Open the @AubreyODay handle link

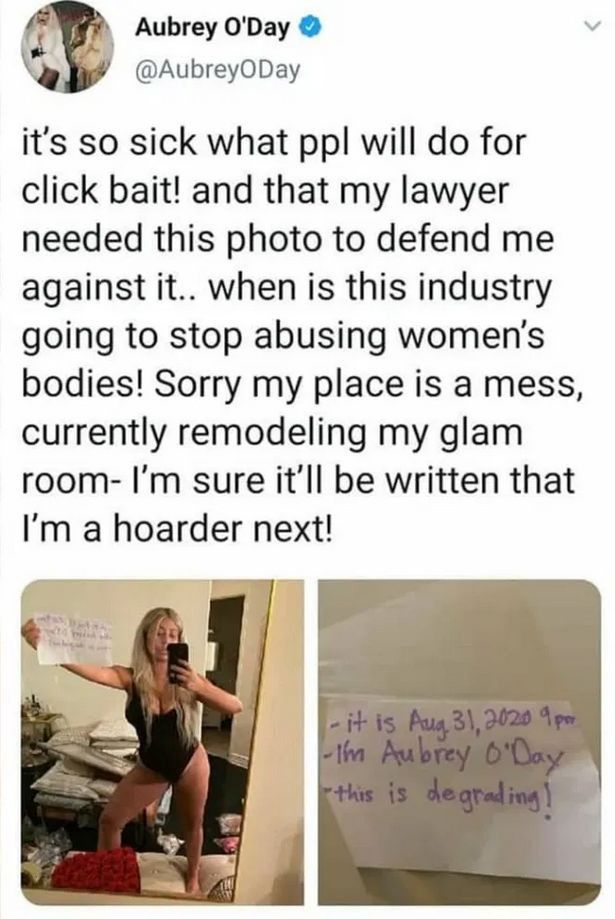(218, 70)
